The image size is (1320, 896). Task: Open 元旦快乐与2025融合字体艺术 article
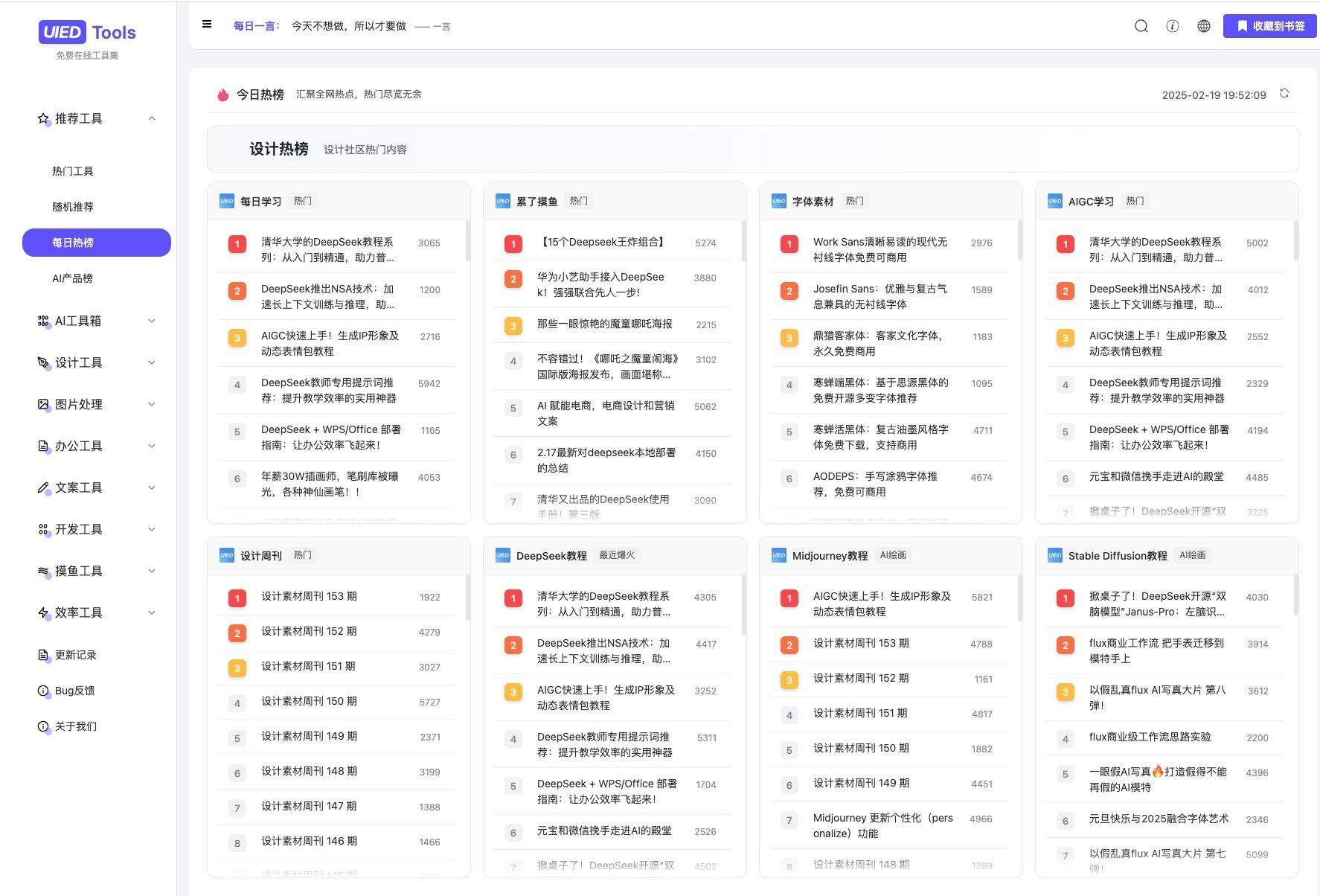(x=1159, y=819)
